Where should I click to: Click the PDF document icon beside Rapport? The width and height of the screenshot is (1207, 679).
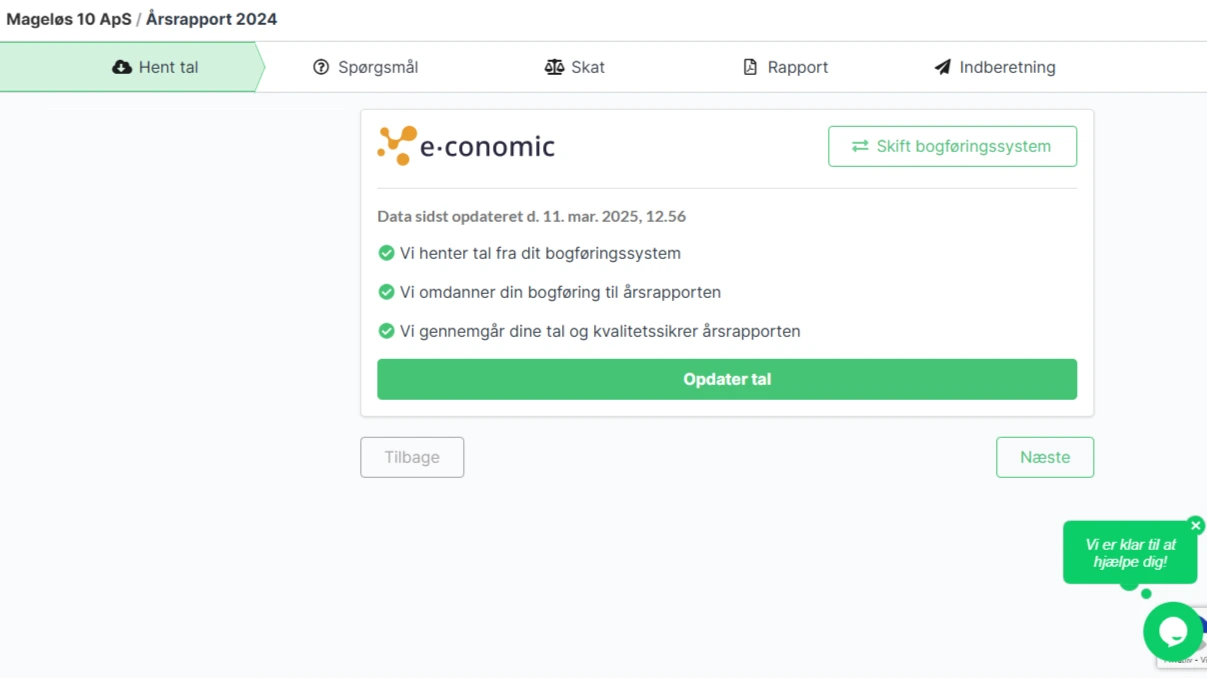(750, 67)
